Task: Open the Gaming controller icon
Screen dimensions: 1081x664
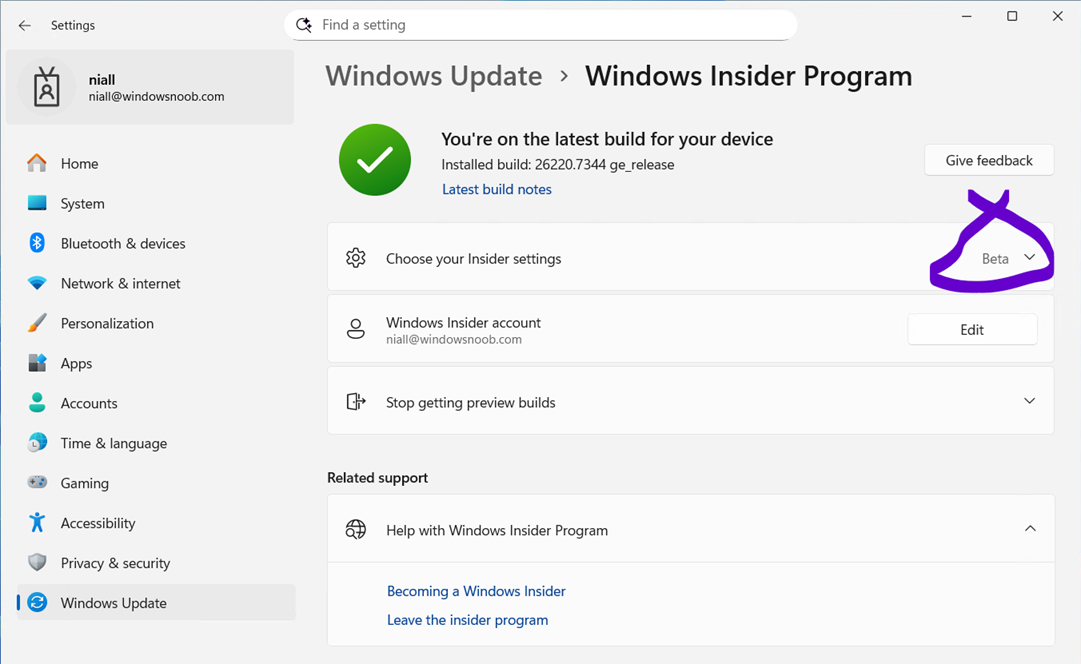Action: [37, 483]
